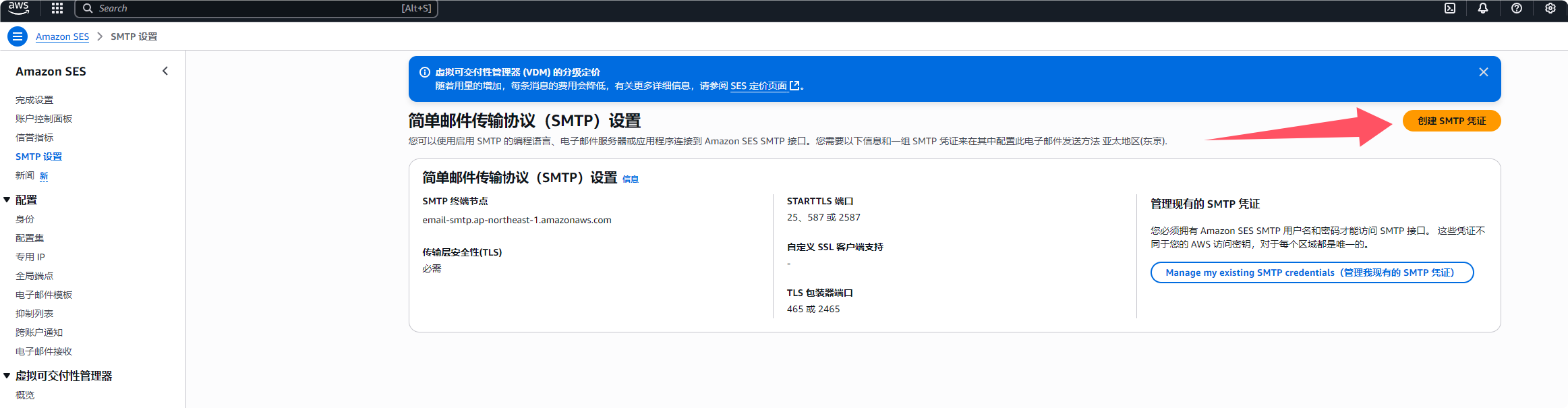Open 新闻 in sidebar
Image resolution: width=1568 pixels, height=408 pixels.
(x=25, y=175)
